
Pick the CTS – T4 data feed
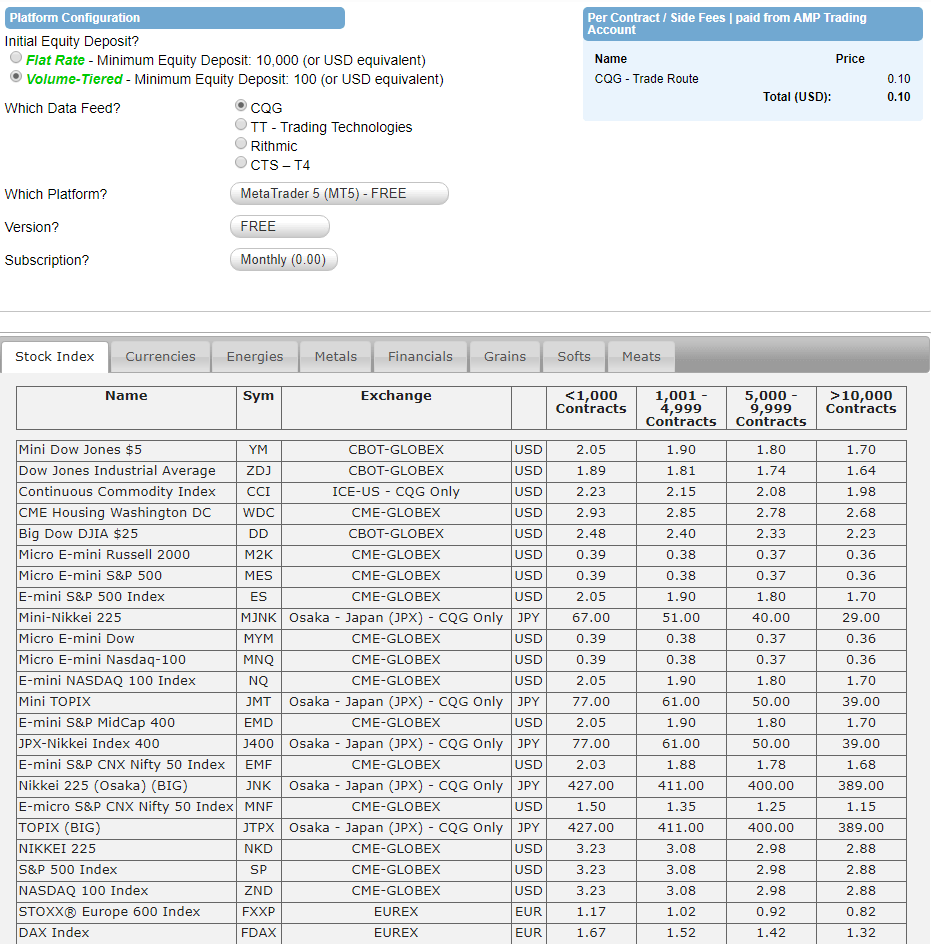[x=241, y=163]
